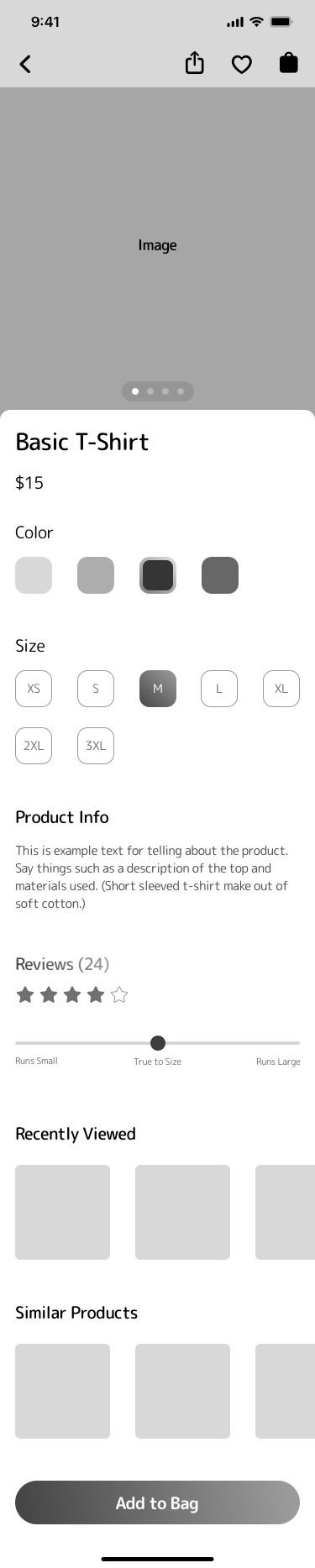The image size is (315, 1568).
Task: Select size L
Action: pyautogui.click(x=219, y=689)
